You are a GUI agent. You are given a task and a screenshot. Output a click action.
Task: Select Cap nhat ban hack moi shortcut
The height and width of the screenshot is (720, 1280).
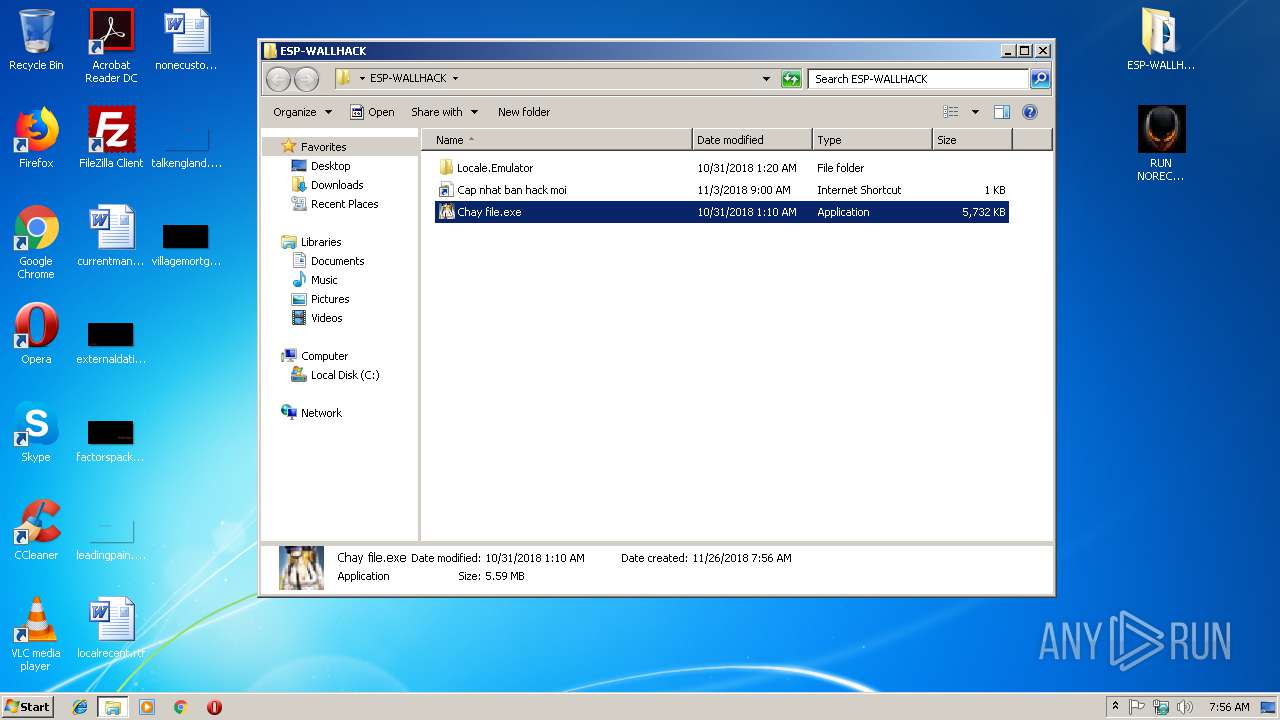511,190
